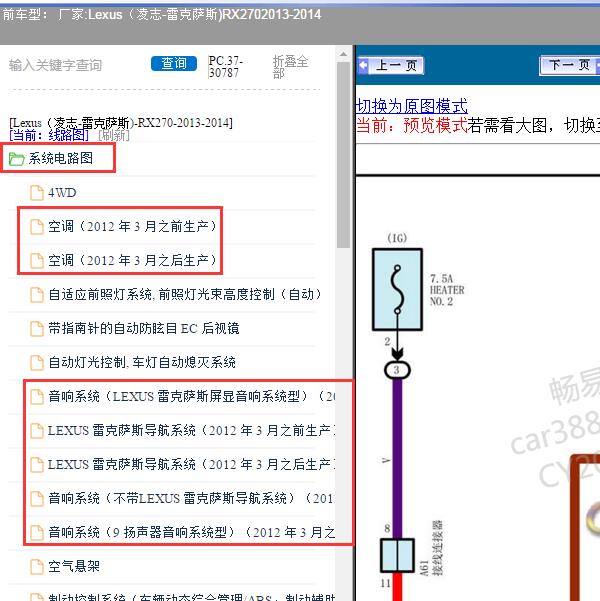Open 自适应前照灯系统 entry
This screenshot has height=601, width=600.
185,294
